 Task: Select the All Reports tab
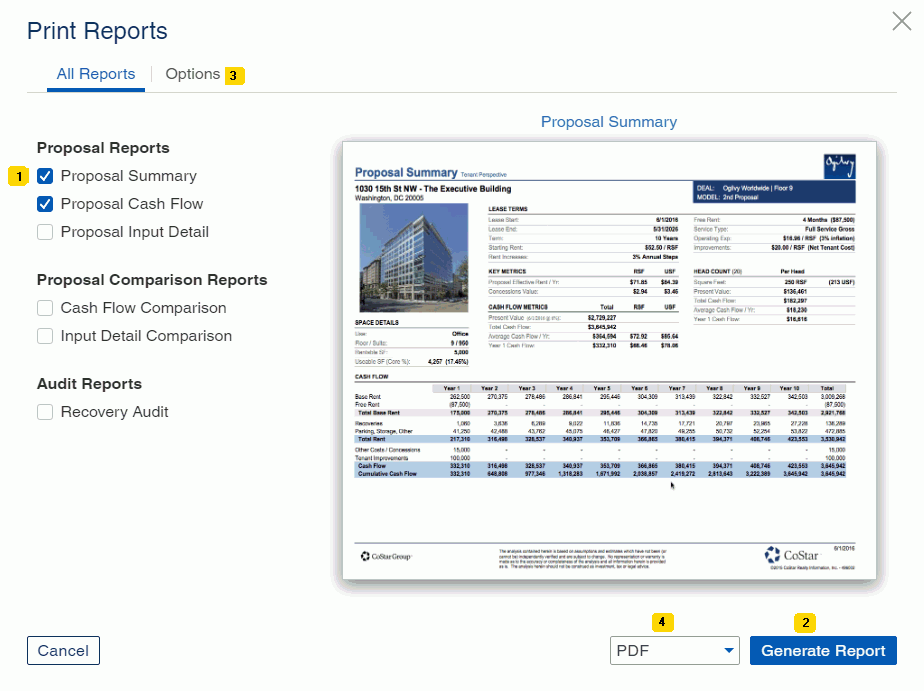coord(96,74)
